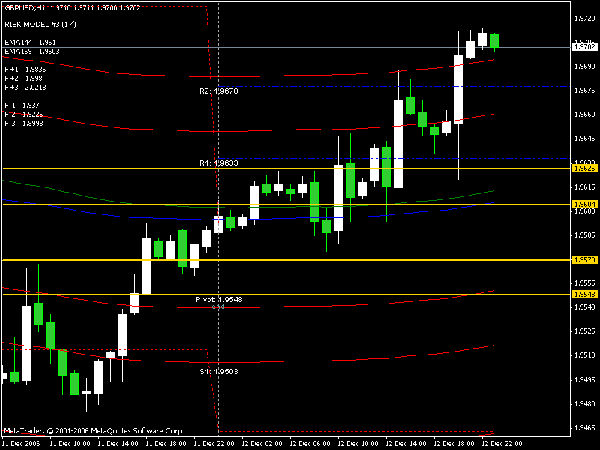The image size is (600, 450).
Task: Click the F-3 level text line
Action: 24,123
